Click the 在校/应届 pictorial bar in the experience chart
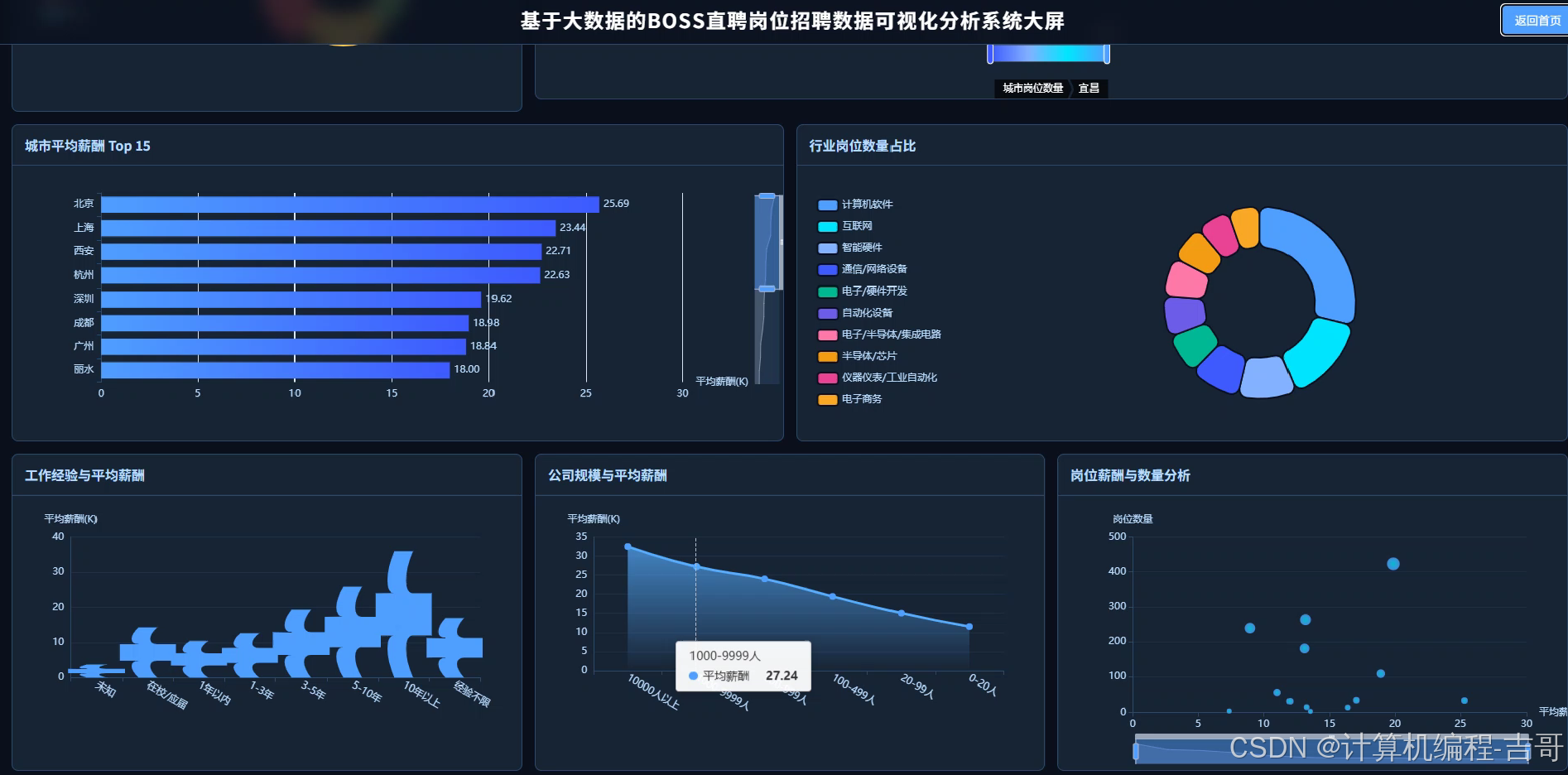The width and height of the screenshot is (1568, 775). pos(147,652)
